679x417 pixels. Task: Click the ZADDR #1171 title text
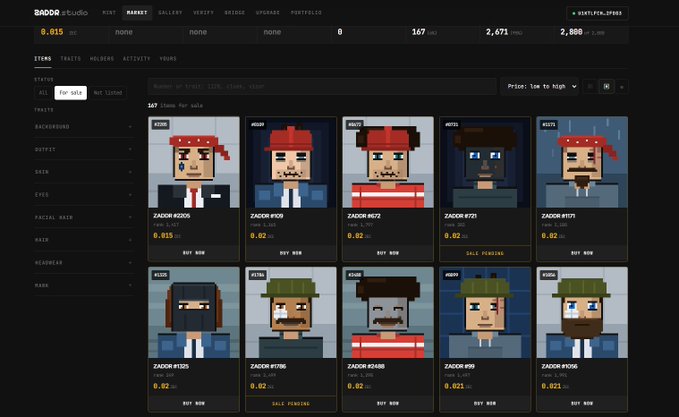558,216
